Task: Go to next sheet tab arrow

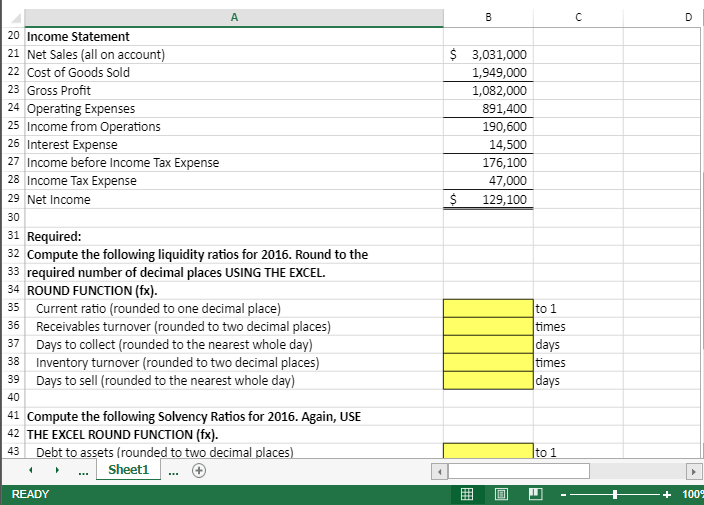Action: click(57, 470)
